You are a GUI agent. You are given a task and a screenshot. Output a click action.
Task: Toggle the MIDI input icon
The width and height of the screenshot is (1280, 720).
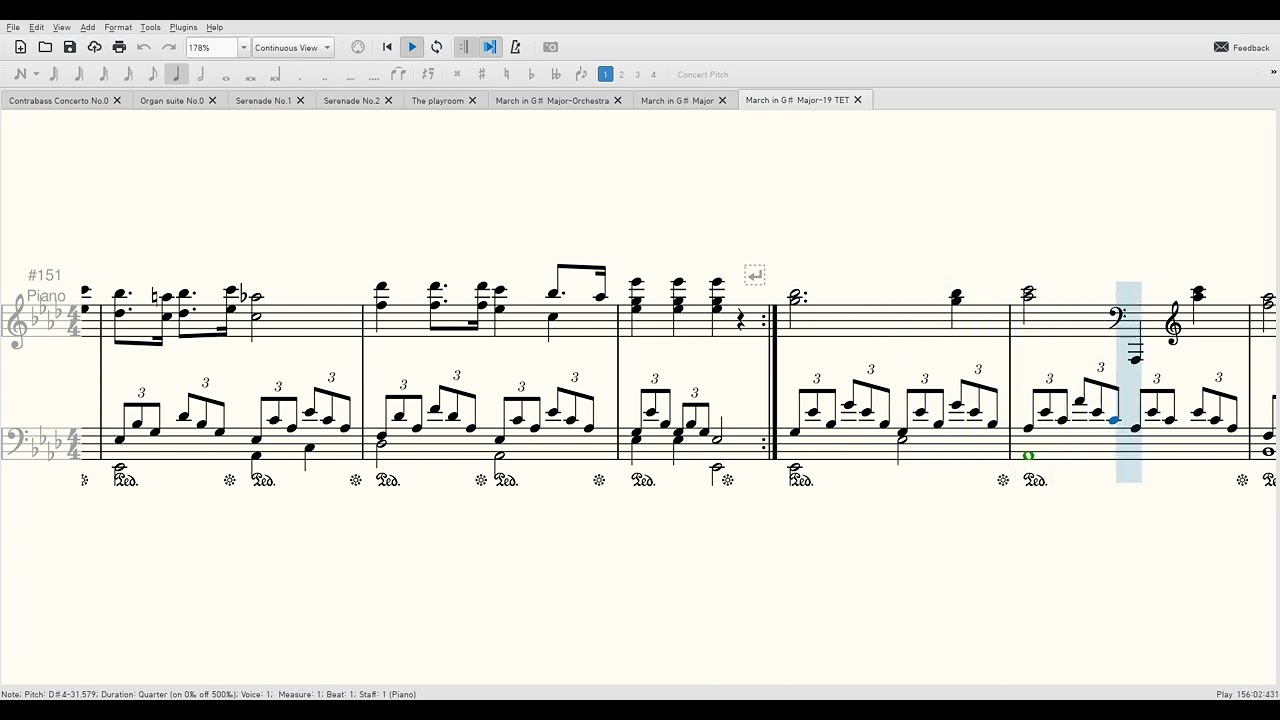pyautogui.click(x=358, y=47)
